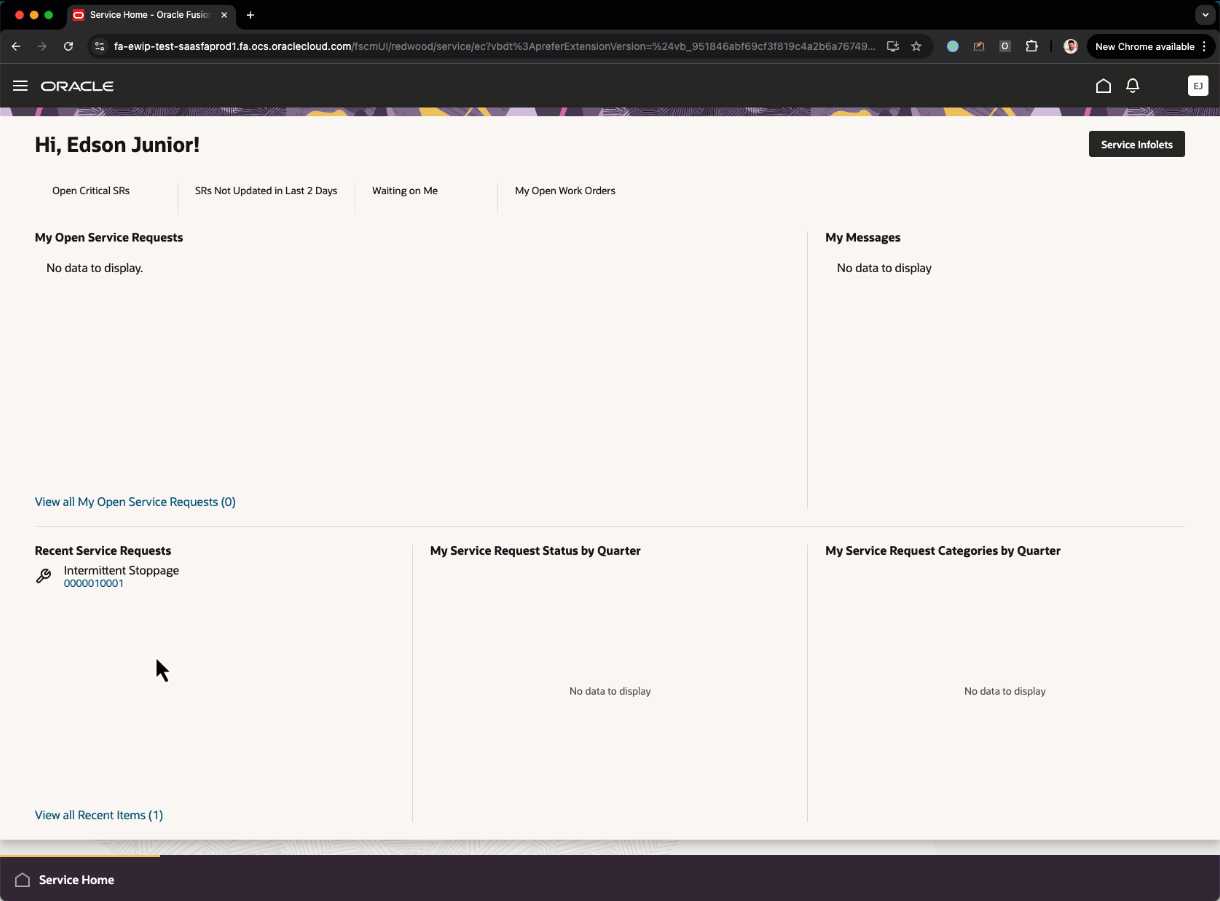The height and width of the screenshot is (901, 1220).
Task: Click the My Messages heading
Action: [x=863, y=238]
